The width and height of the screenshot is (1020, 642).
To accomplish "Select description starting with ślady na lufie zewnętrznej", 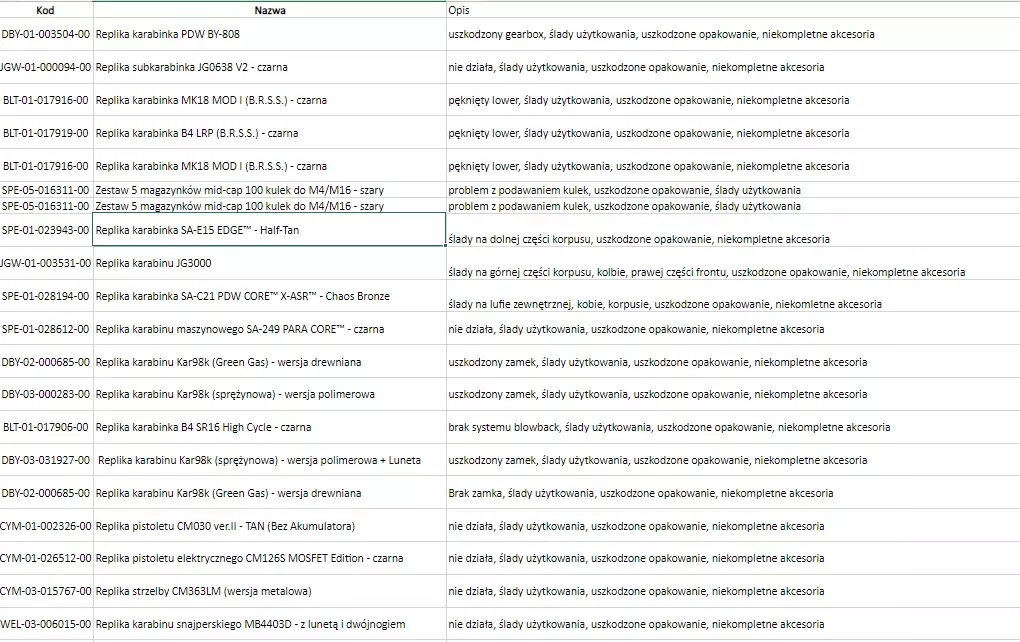I will point(665,304).
